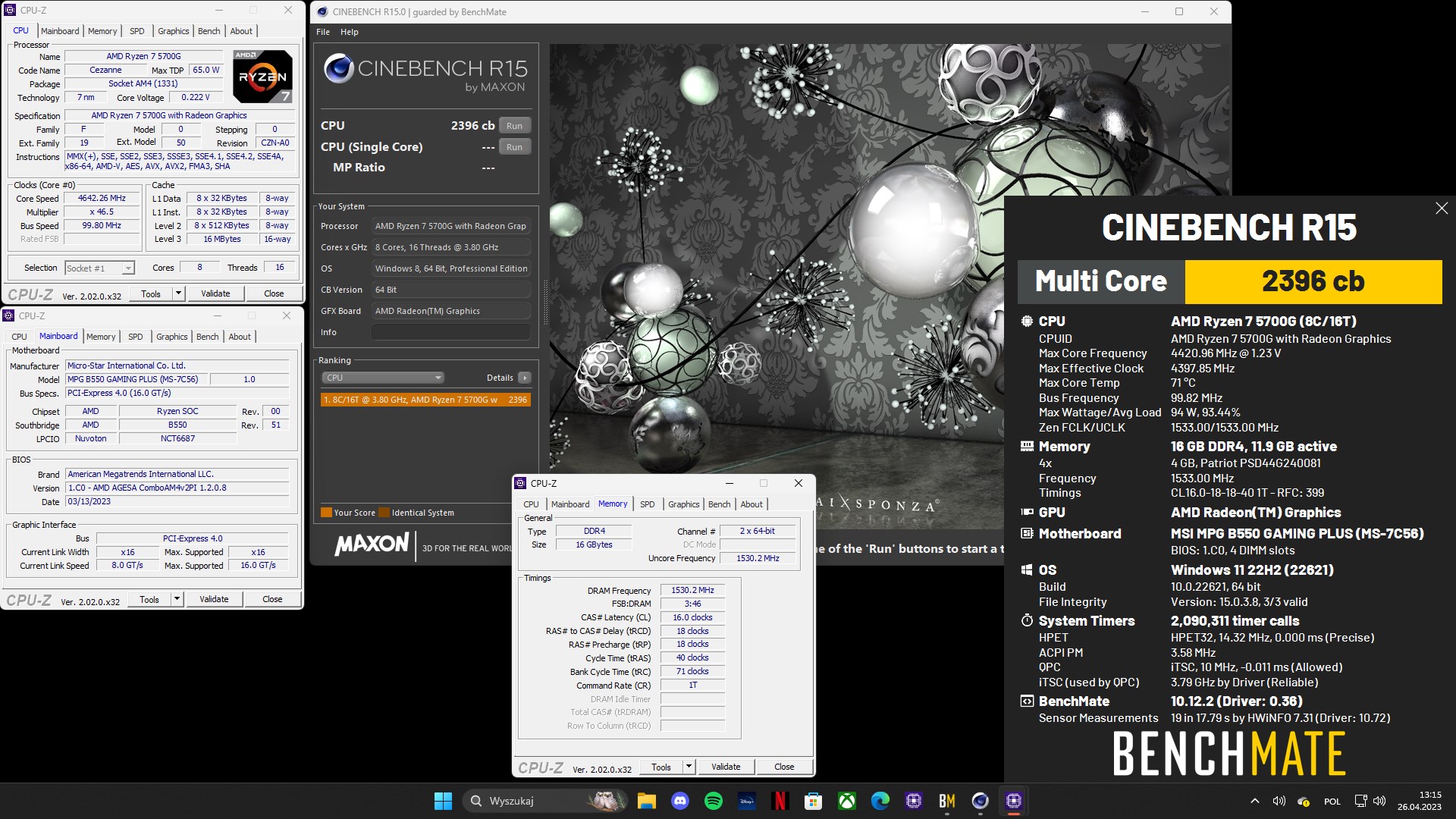Click the Identical System legend swatch
This screenshot has height=819, width=1456.
[x=384, y=513]
